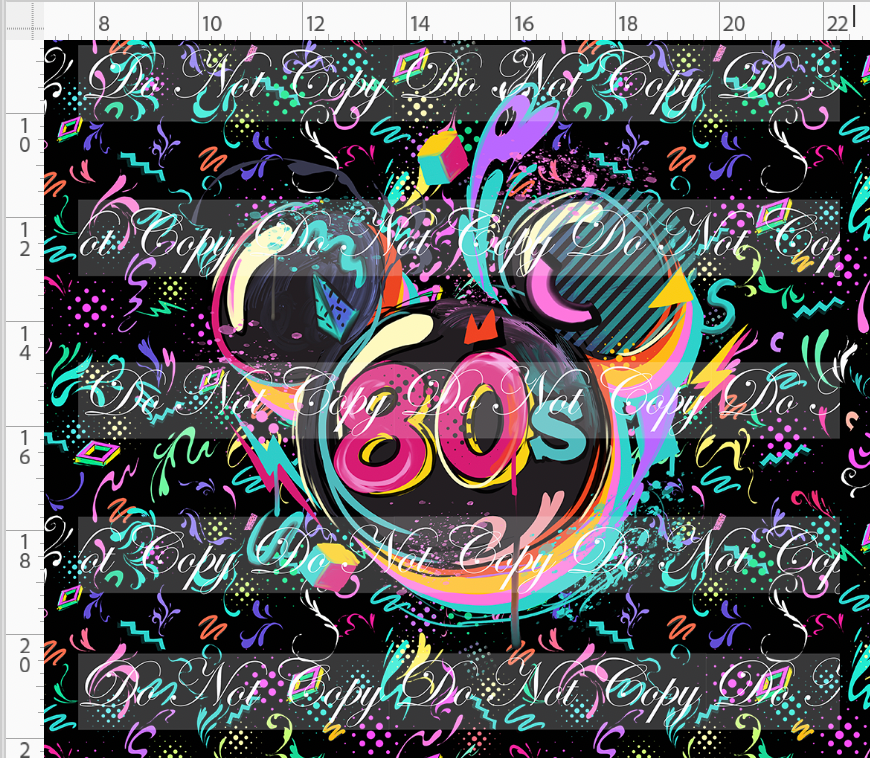Click the 14 mark on vertical ruler
This screenshot has height=758, width=870.
point(24,343)
